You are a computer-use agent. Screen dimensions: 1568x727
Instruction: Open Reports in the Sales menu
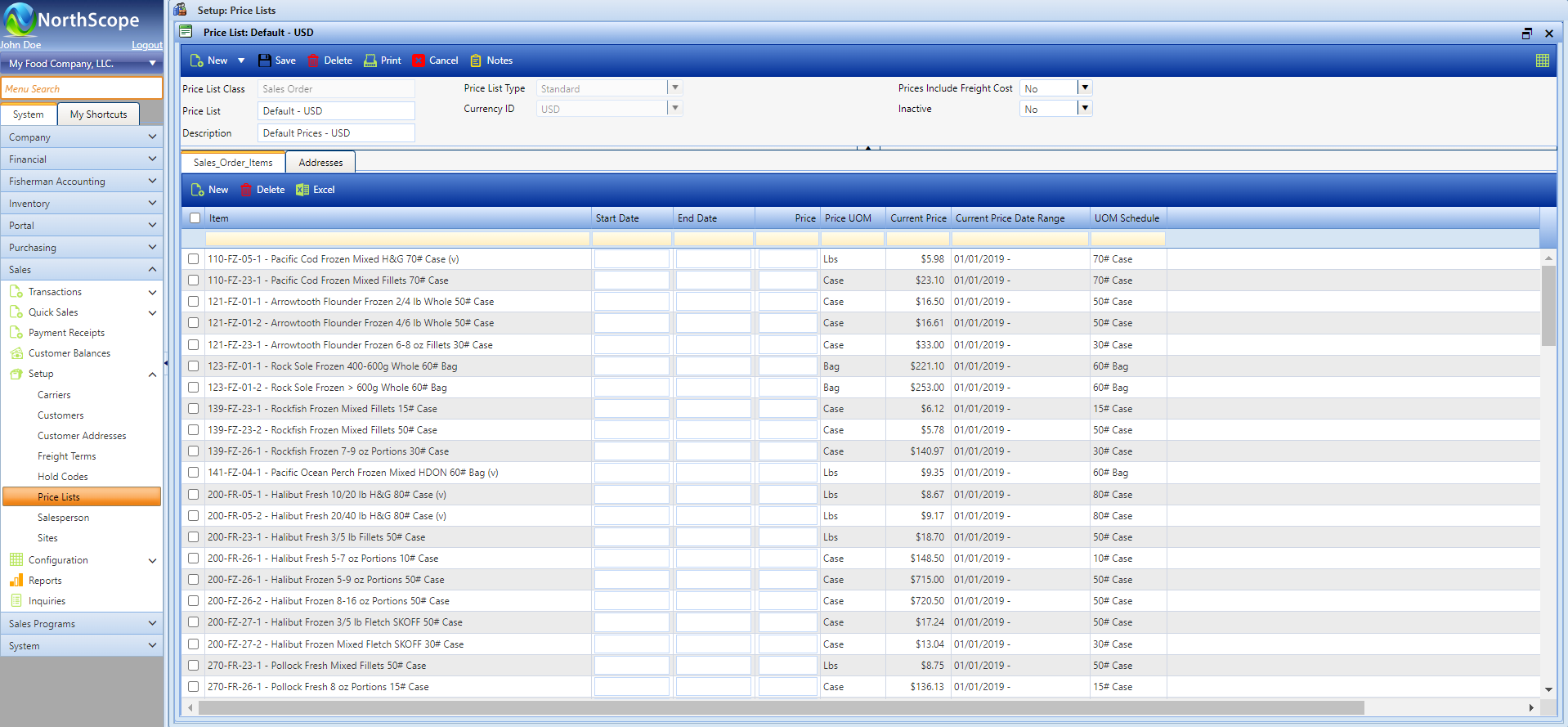pos(45,581)
